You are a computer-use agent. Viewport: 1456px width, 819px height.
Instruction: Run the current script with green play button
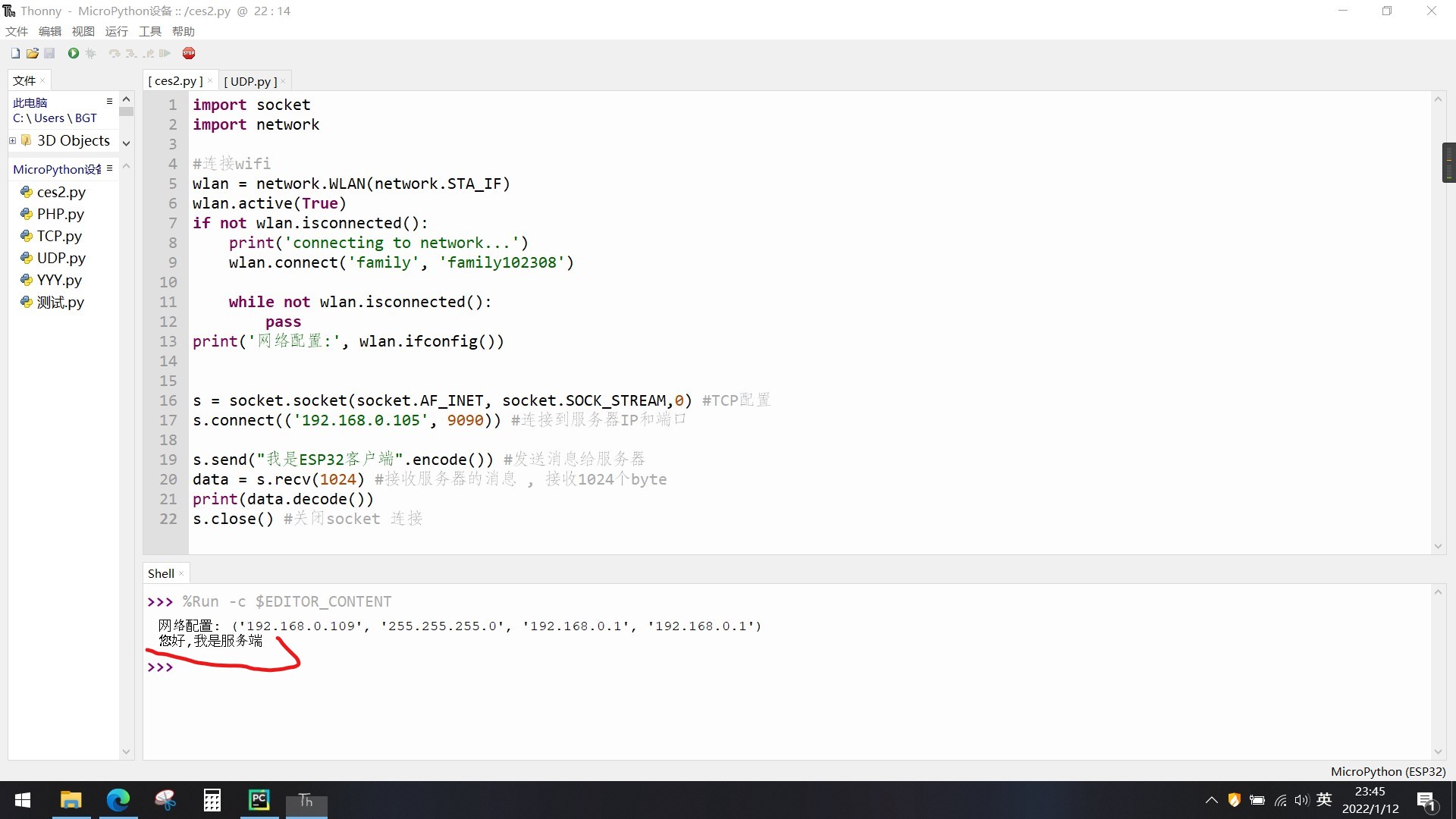click(74, 53)
